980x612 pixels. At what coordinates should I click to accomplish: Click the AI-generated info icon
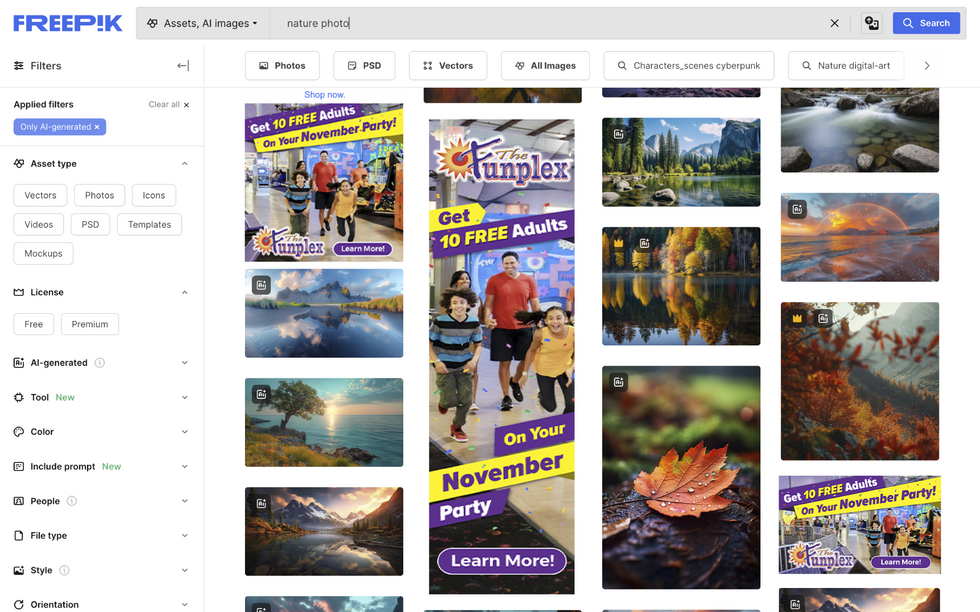click(99, 363)
